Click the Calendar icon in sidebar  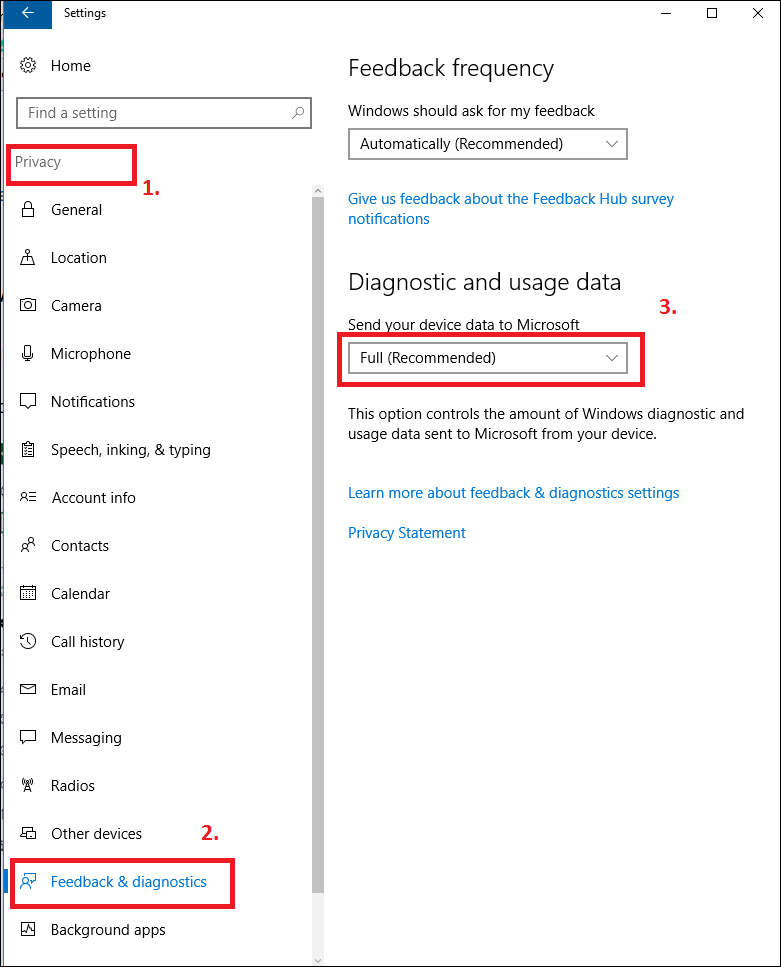(28, 593)
